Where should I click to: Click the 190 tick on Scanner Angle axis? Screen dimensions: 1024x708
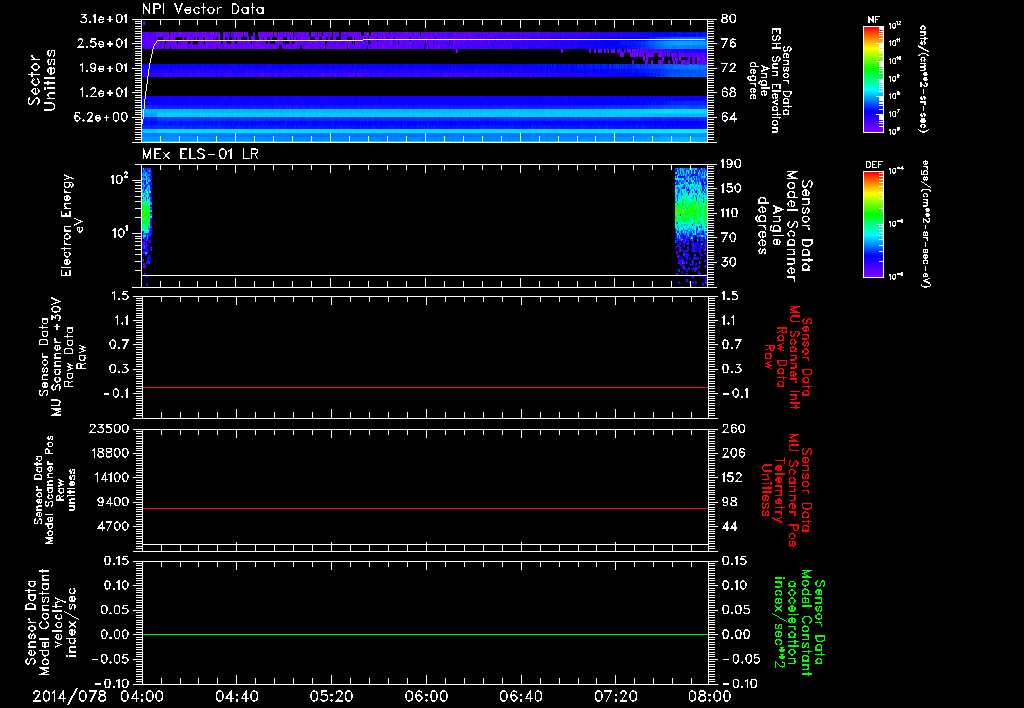coord(731,163)
